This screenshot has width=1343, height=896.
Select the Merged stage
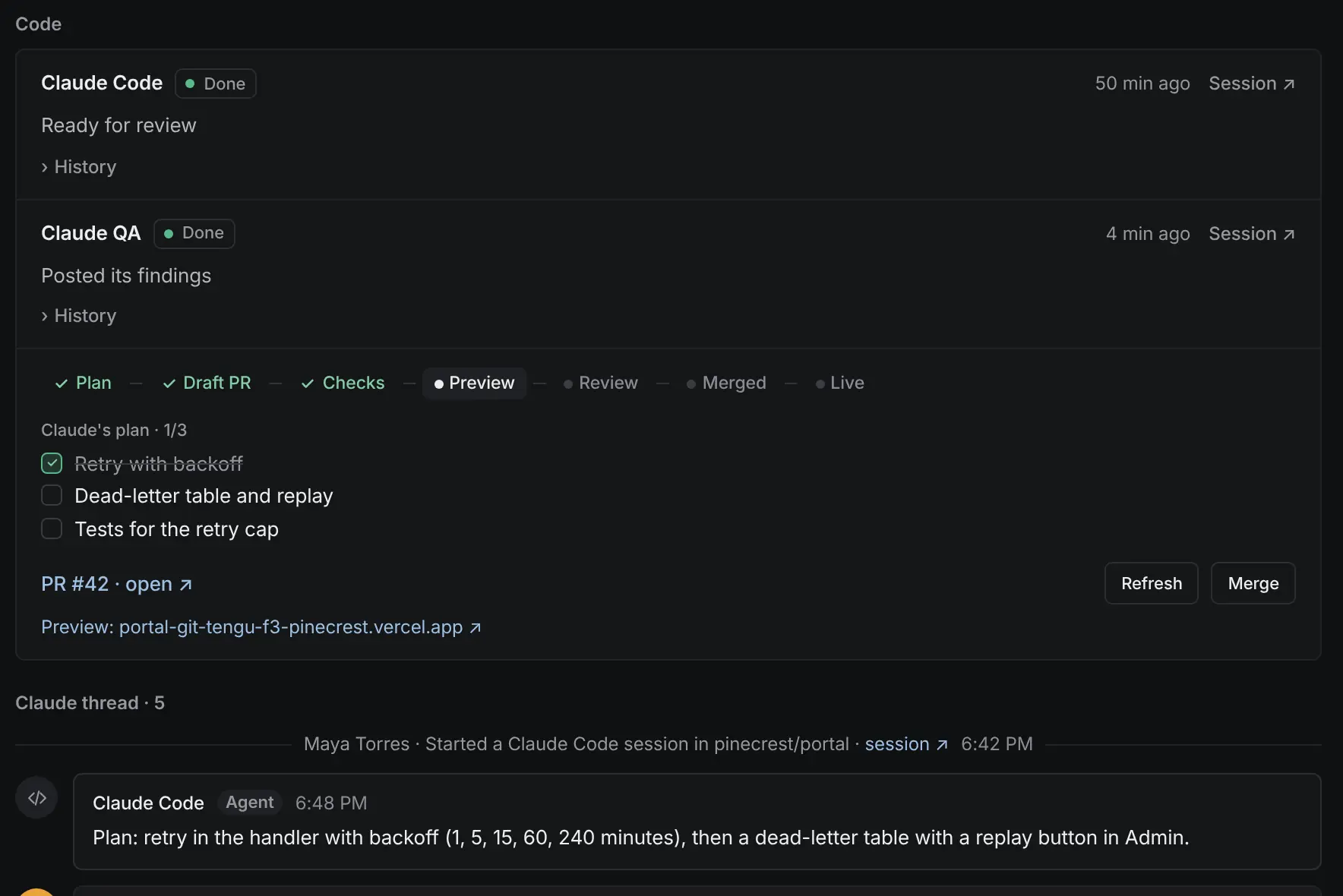pos(726,383)
